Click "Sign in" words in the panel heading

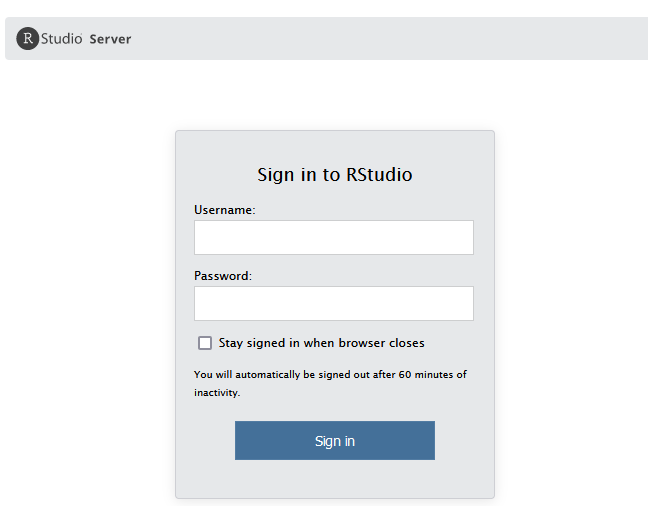[x=287, y=175]
